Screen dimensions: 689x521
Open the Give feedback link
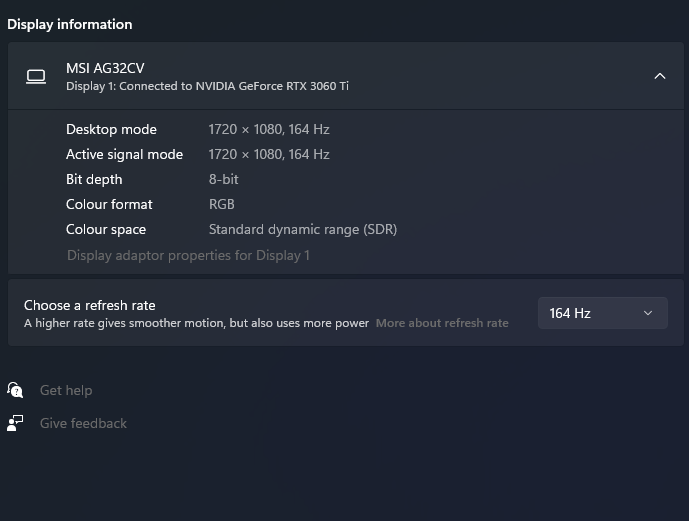click(83, 423)
